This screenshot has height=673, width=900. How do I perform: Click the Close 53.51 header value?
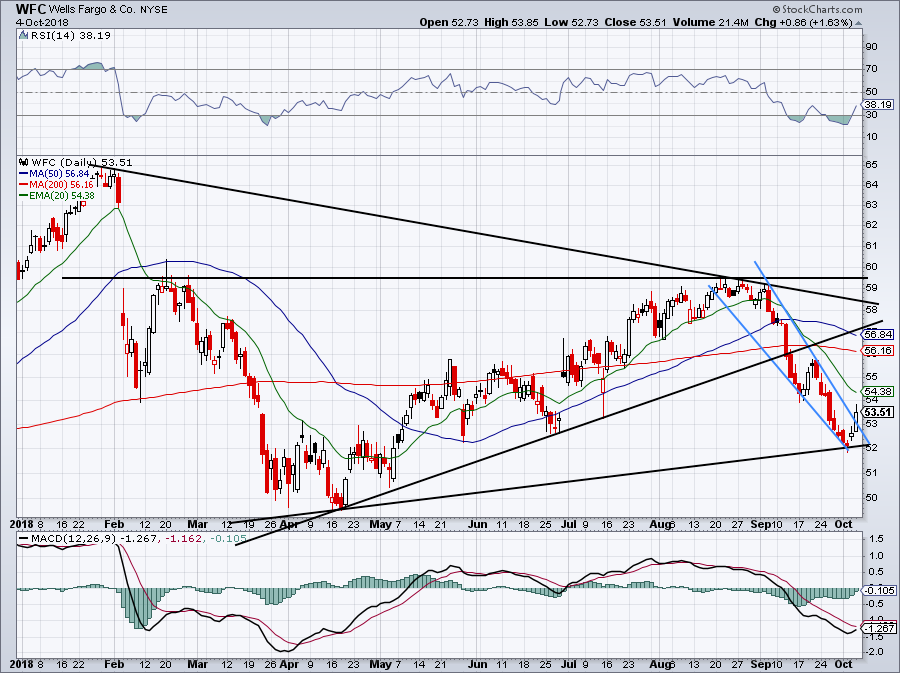coord(635,22)
